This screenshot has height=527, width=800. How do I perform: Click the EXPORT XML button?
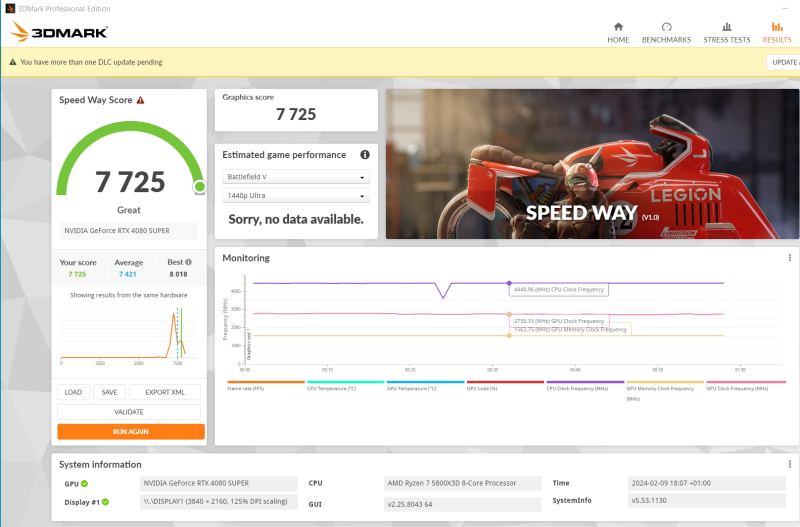165,392
